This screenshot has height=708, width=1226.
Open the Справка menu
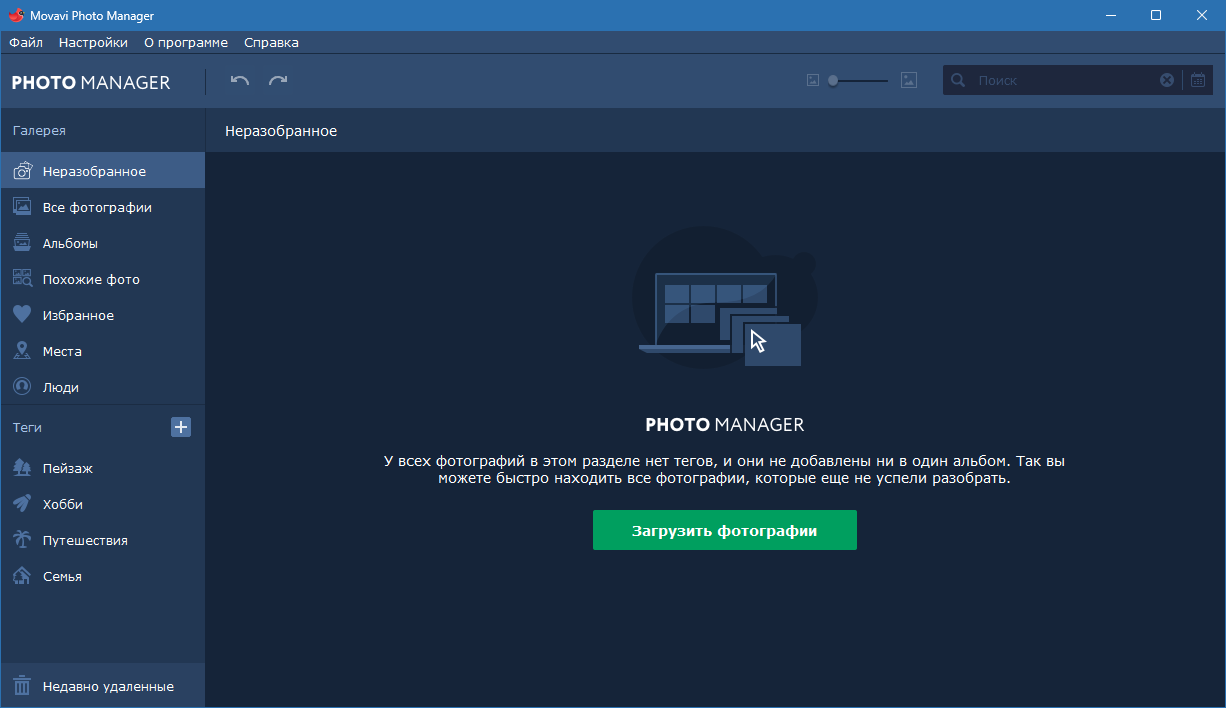tap(271, 42)
